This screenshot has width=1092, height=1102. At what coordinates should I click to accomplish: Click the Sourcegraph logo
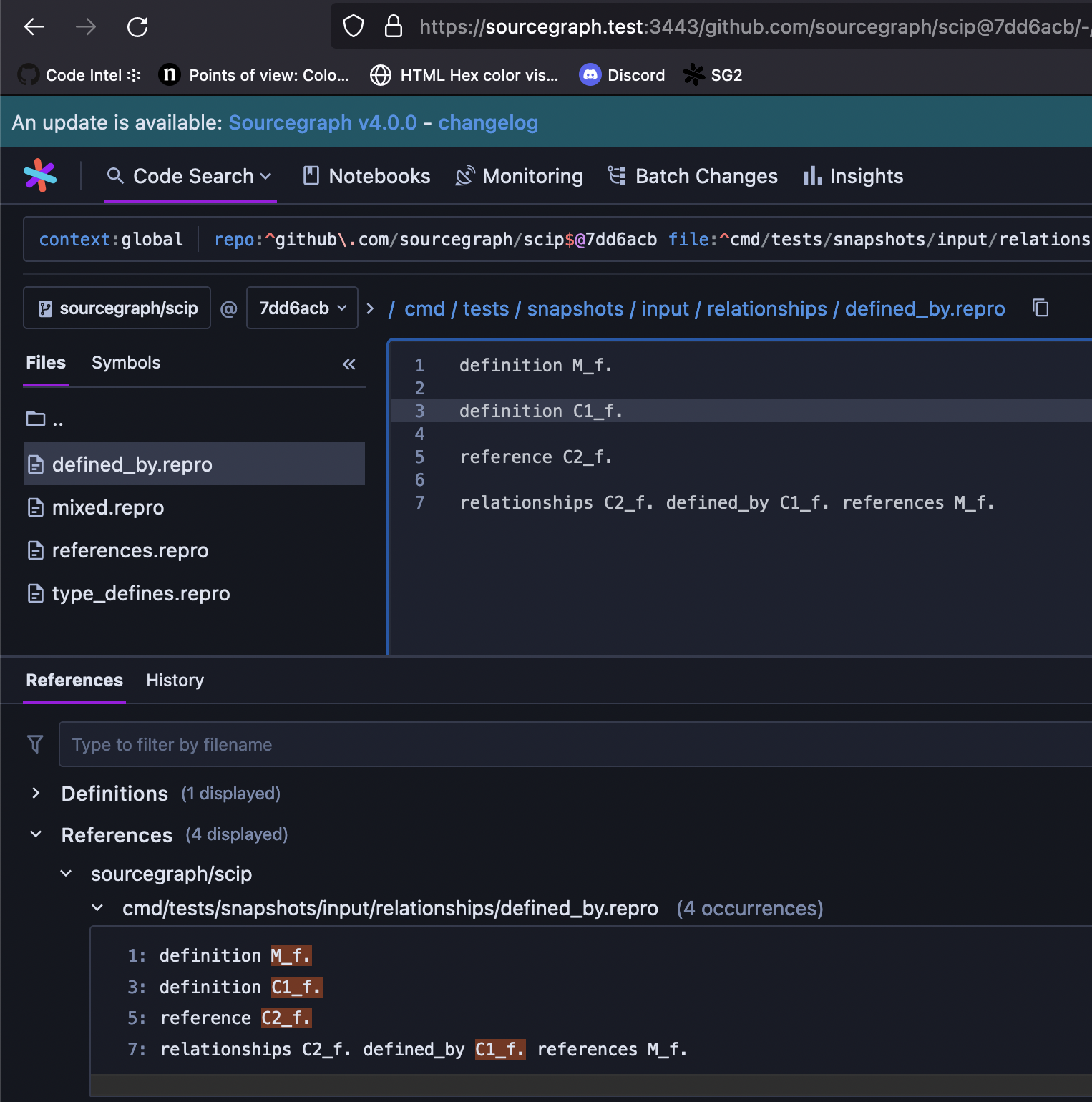40,175
